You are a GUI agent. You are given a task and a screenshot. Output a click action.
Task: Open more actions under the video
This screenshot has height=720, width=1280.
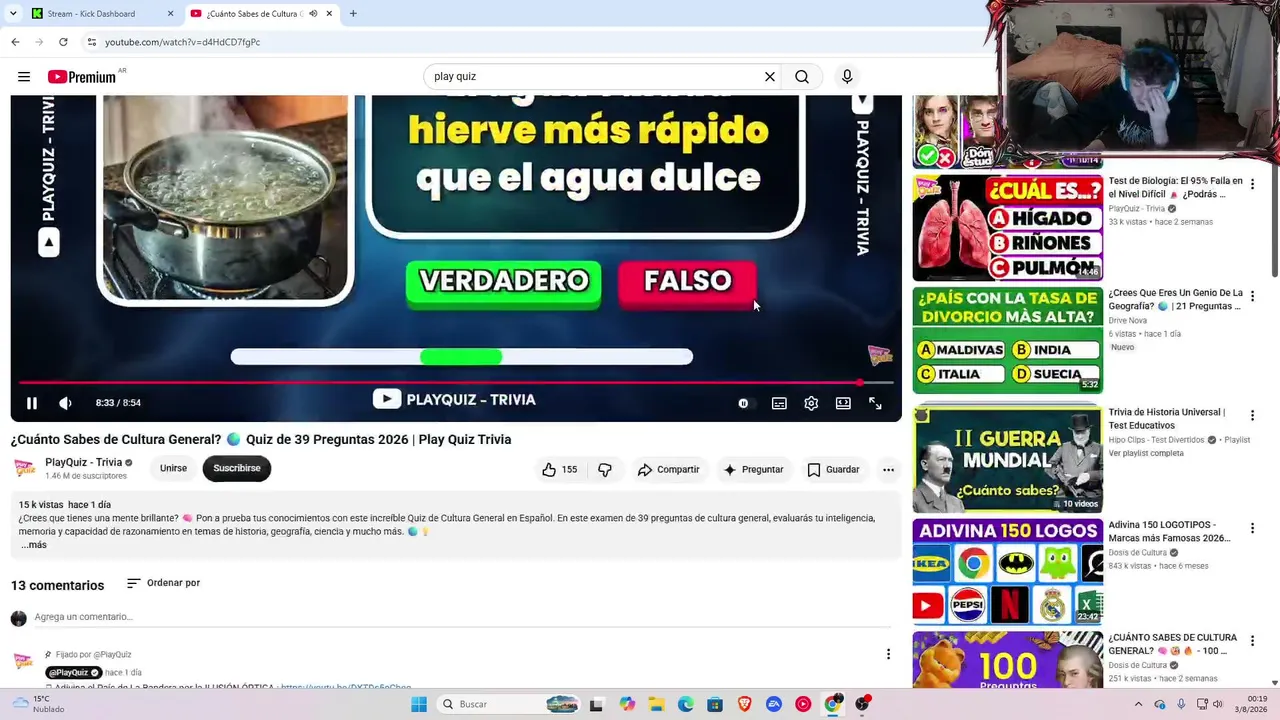[x=888, y=469]
